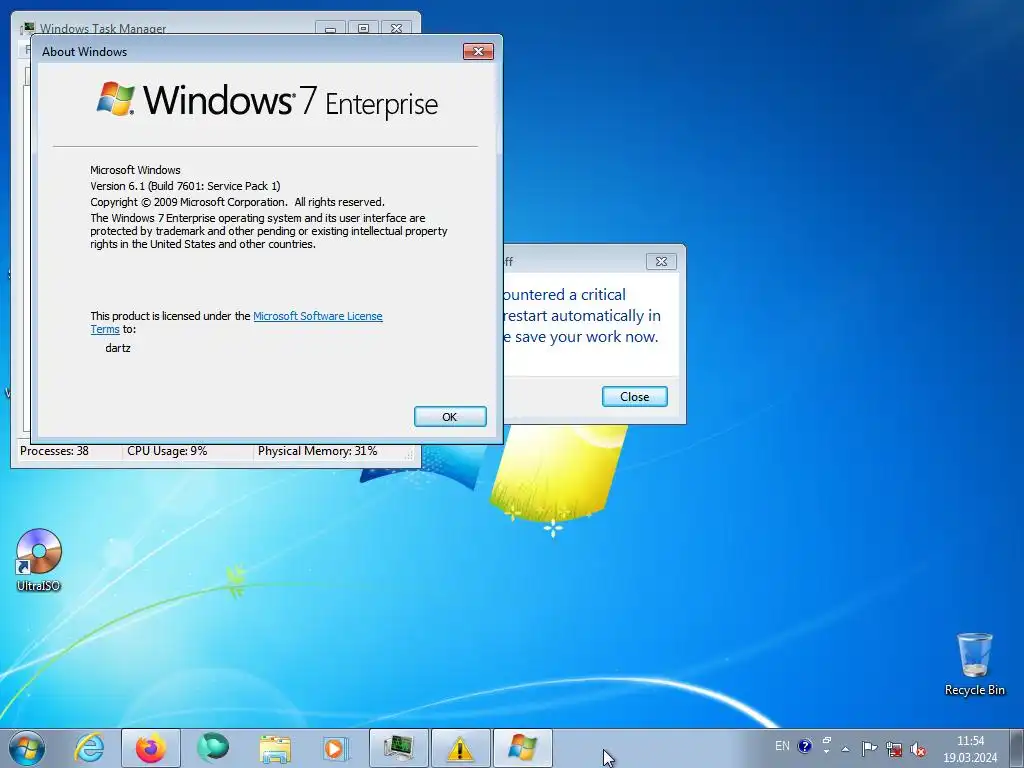Screen dimensions: 1024x768
Task: Switch to the warning dialog taskbar button
Action: click(460, 748)
